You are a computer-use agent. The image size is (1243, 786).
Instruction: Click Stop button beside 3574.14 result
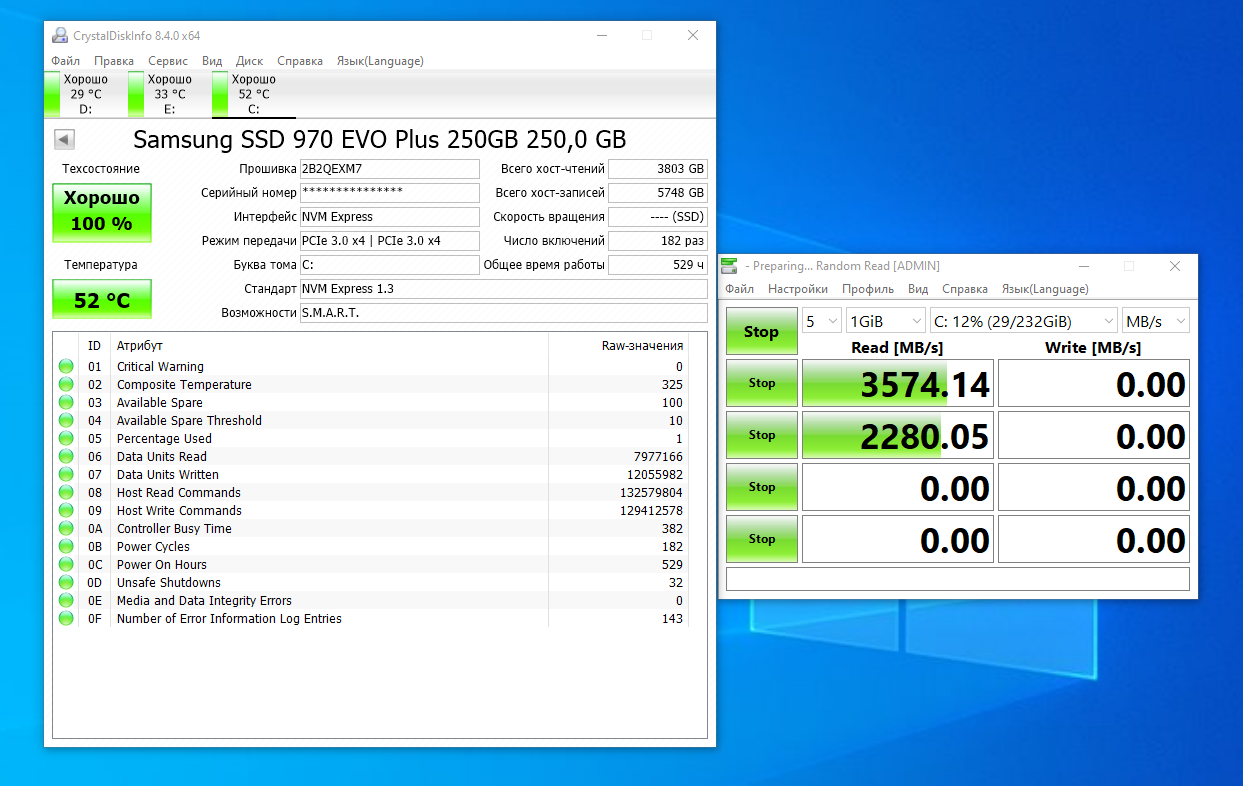tap(762, 383)
